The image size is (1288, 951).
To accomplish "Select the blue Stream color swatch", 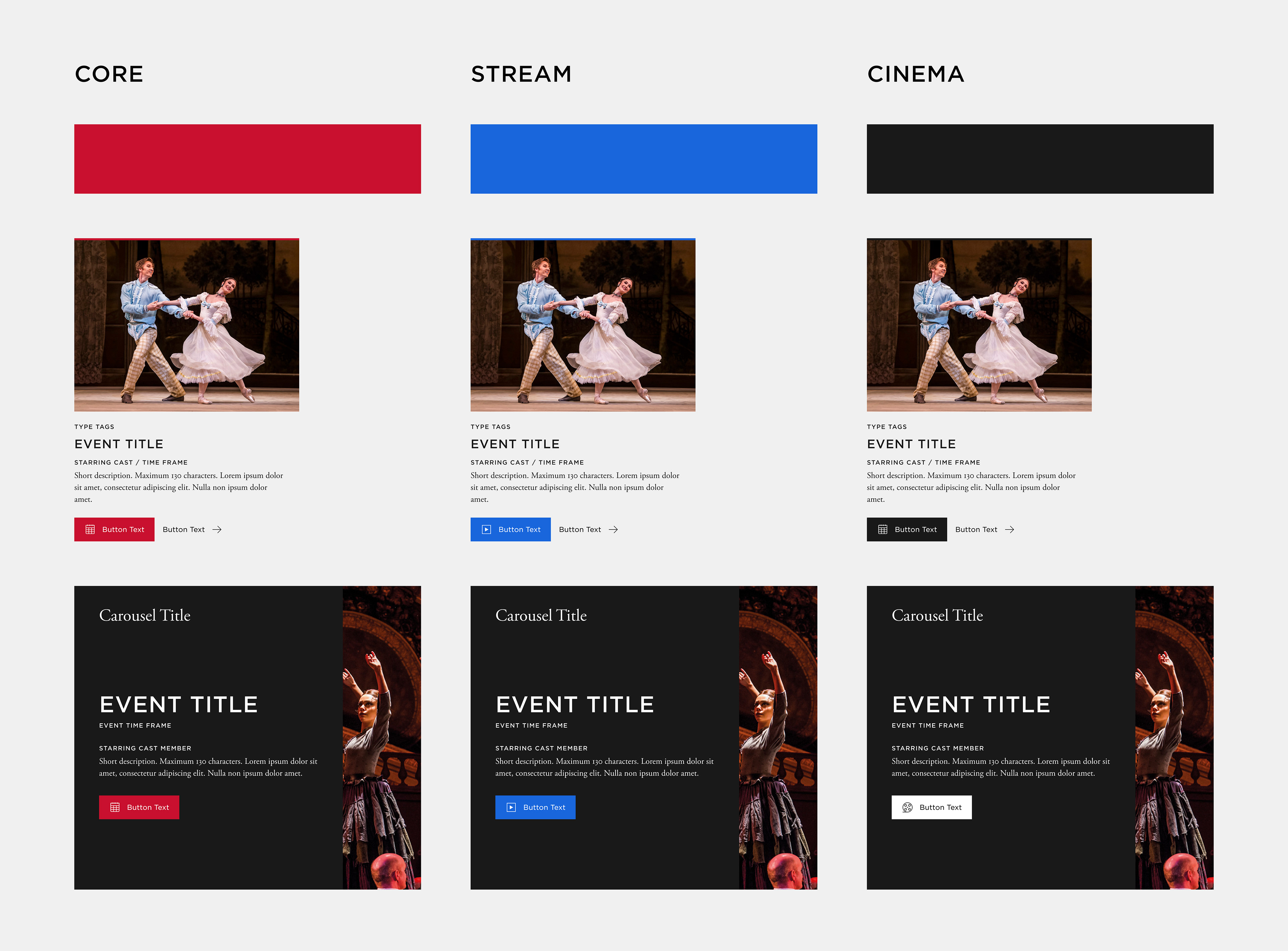I will [644, 159].
